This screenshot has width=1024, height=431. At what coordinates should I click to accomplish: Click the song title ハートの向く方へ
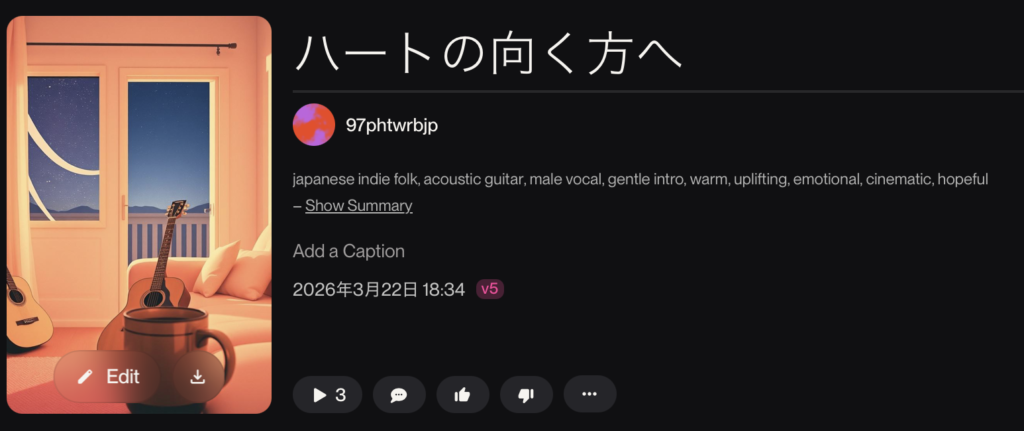tap(488, 53)
